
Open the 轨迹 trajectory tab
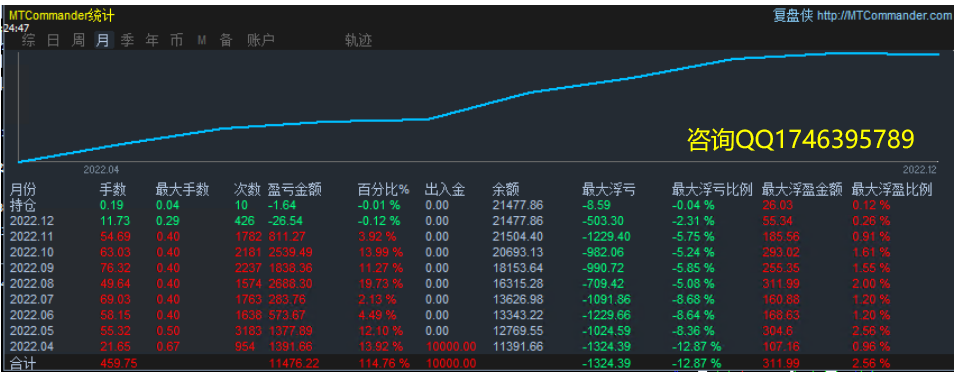tap(358, 41)
